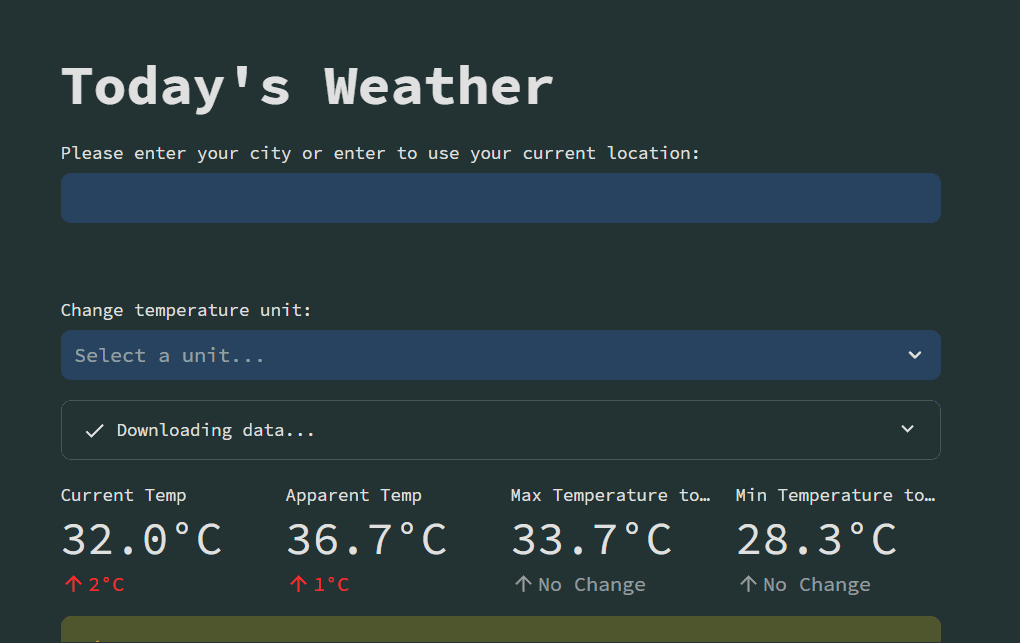This screenshot has width=1020, height=643.
Task: Click gray arrow under Min Temperature
Action: [747, 585]
